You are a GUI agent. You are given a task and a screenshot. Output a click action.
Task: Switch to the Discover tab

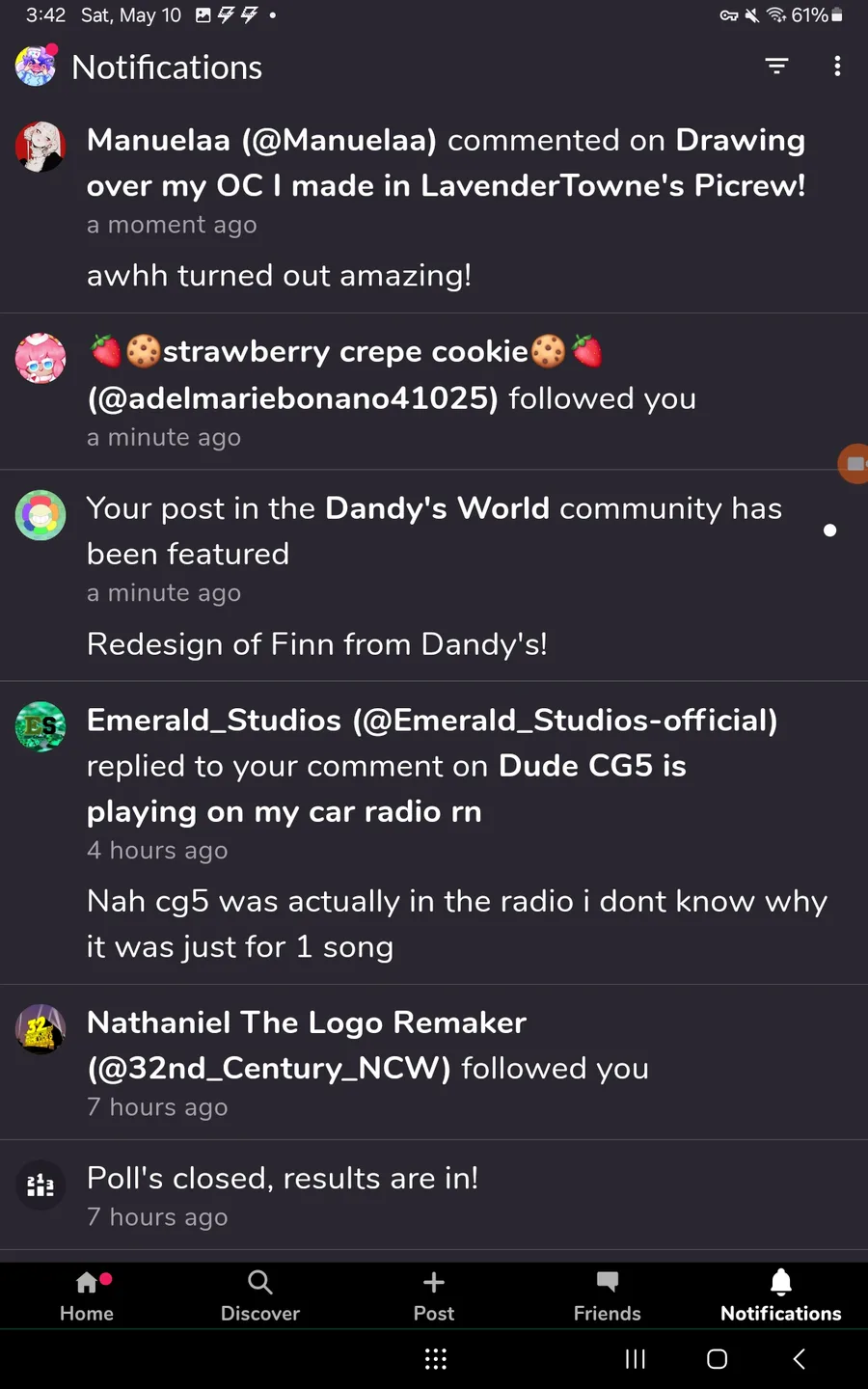click(x=260, y=1295)
